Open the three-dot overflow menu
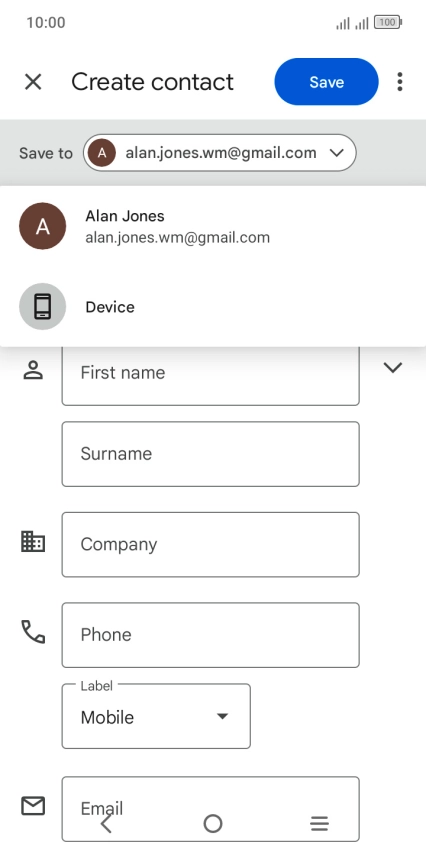Viewport: 426px width, 852px height. click(x=400, y=82)
